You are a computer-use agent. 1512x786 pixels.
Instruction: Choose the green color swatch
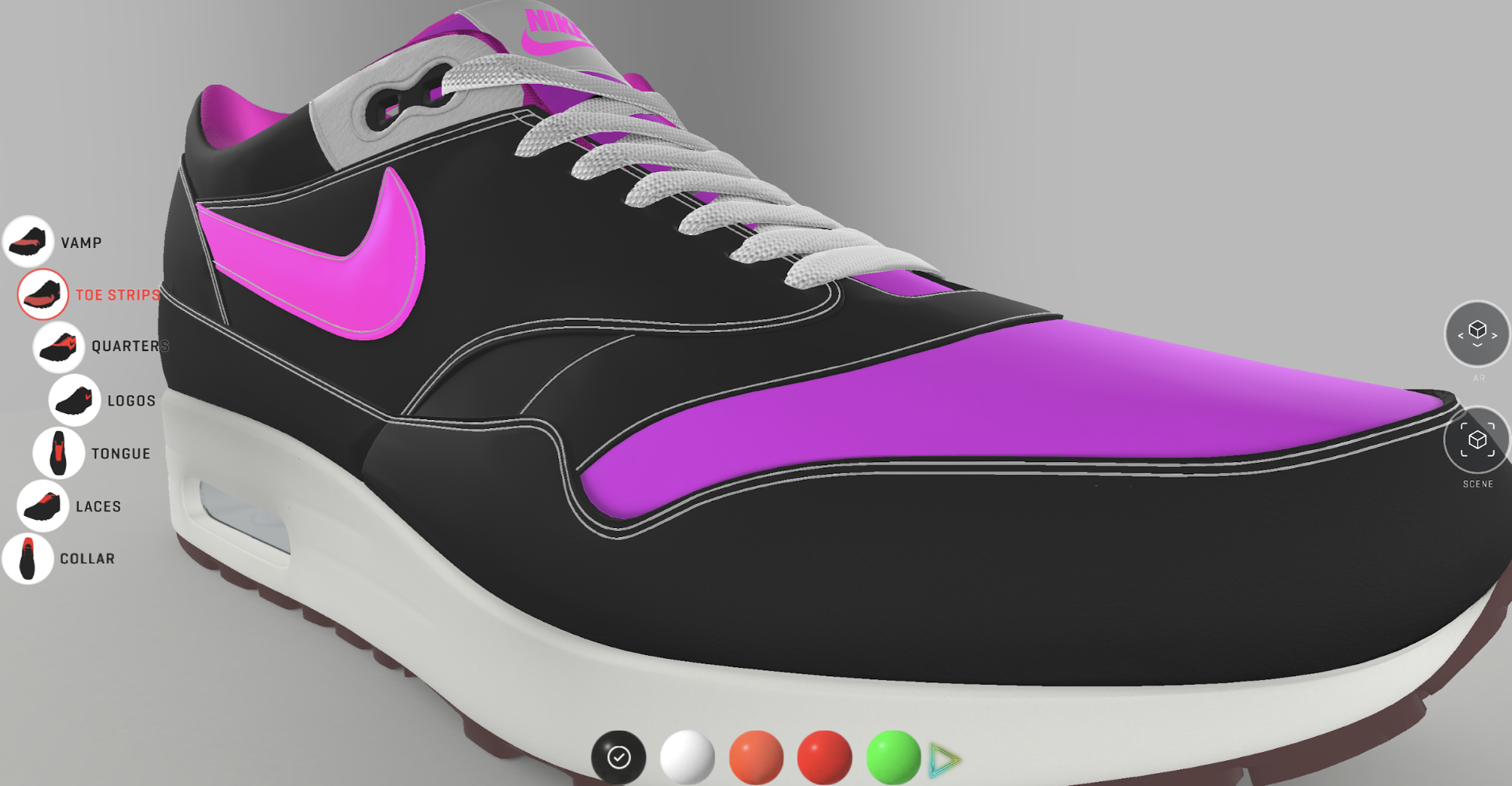click(x=893, y=757)
